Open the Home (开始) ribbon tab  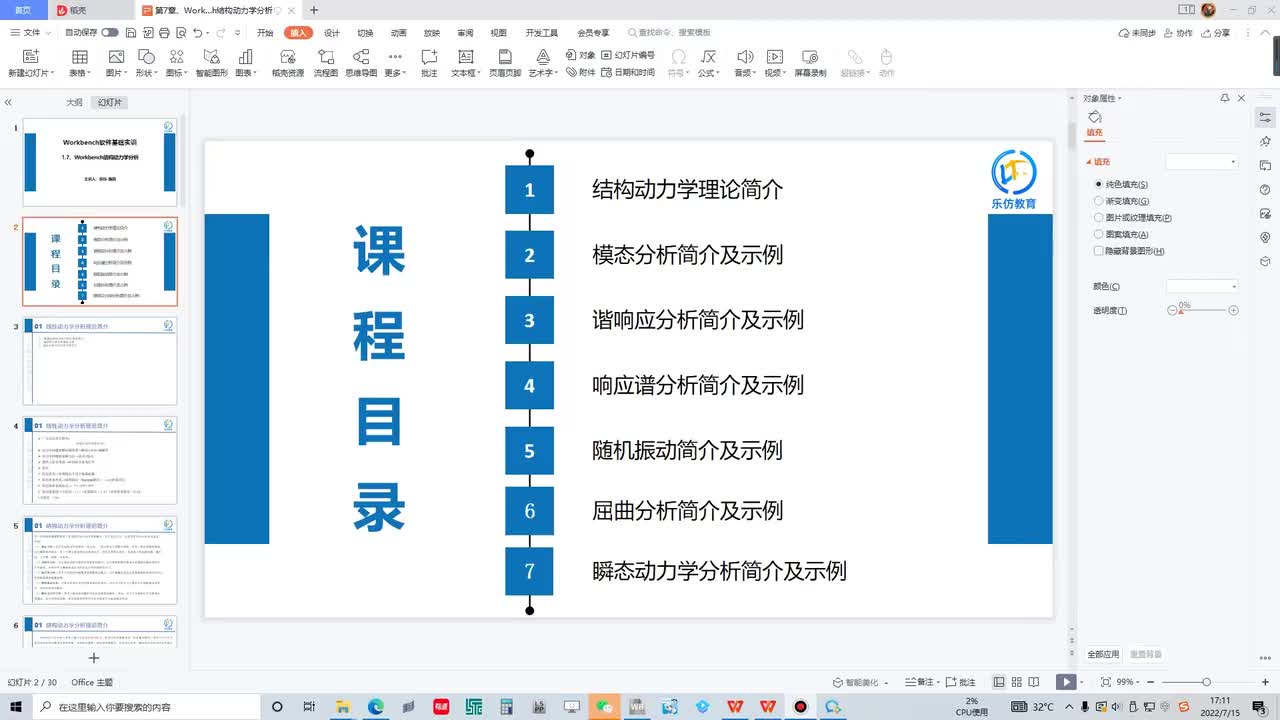[x=265, y=33]
